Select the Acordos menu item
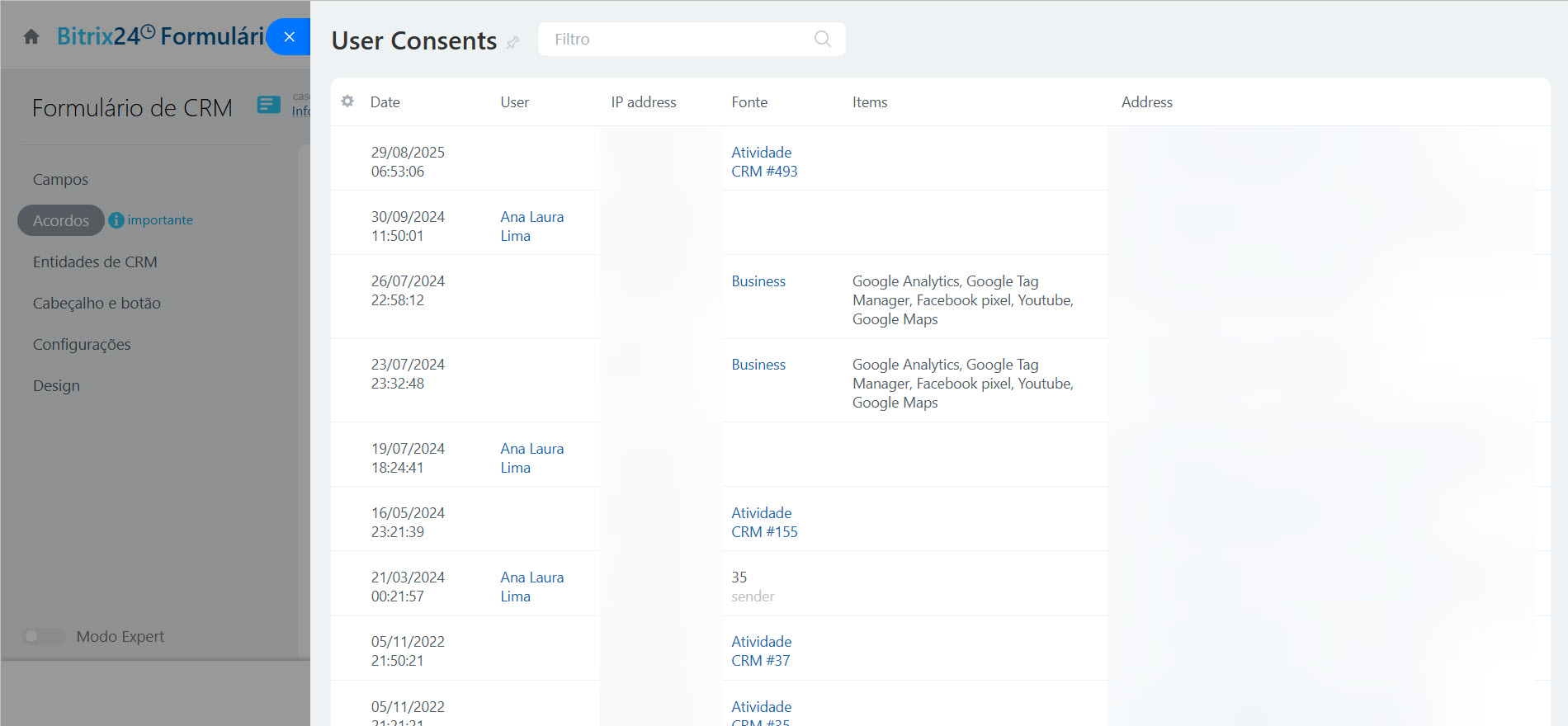The image size is (1568, 726). pos(61,220)
